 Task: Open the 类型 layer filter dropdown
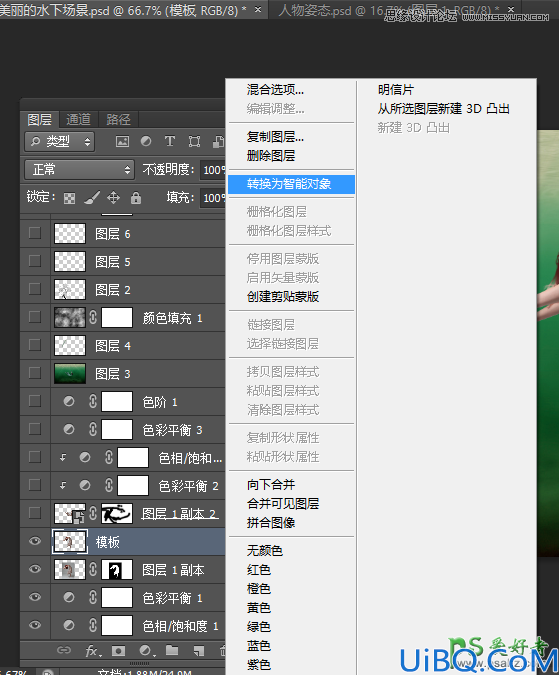click(59, 141)
